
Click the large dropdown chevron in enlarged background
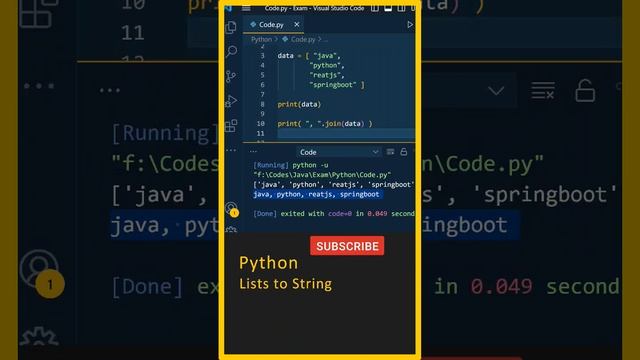496,91
